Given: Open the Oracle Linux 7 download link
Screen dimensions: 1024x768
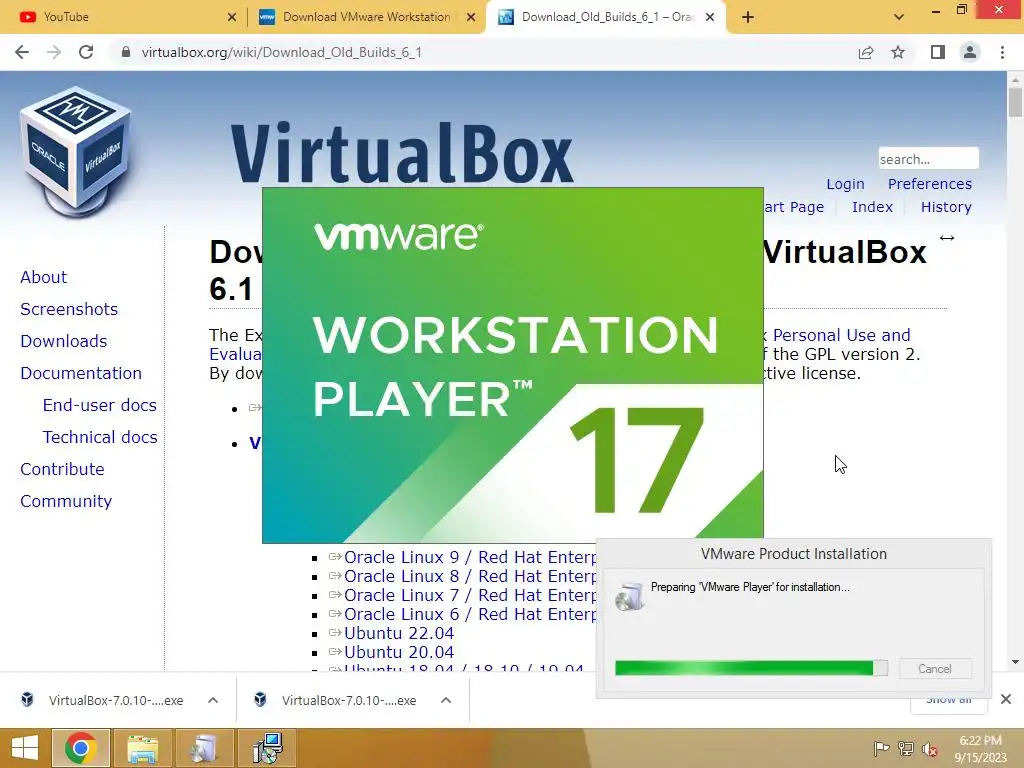Looking at the screenshot, I should pyautogui.click(x=470, y=595).
